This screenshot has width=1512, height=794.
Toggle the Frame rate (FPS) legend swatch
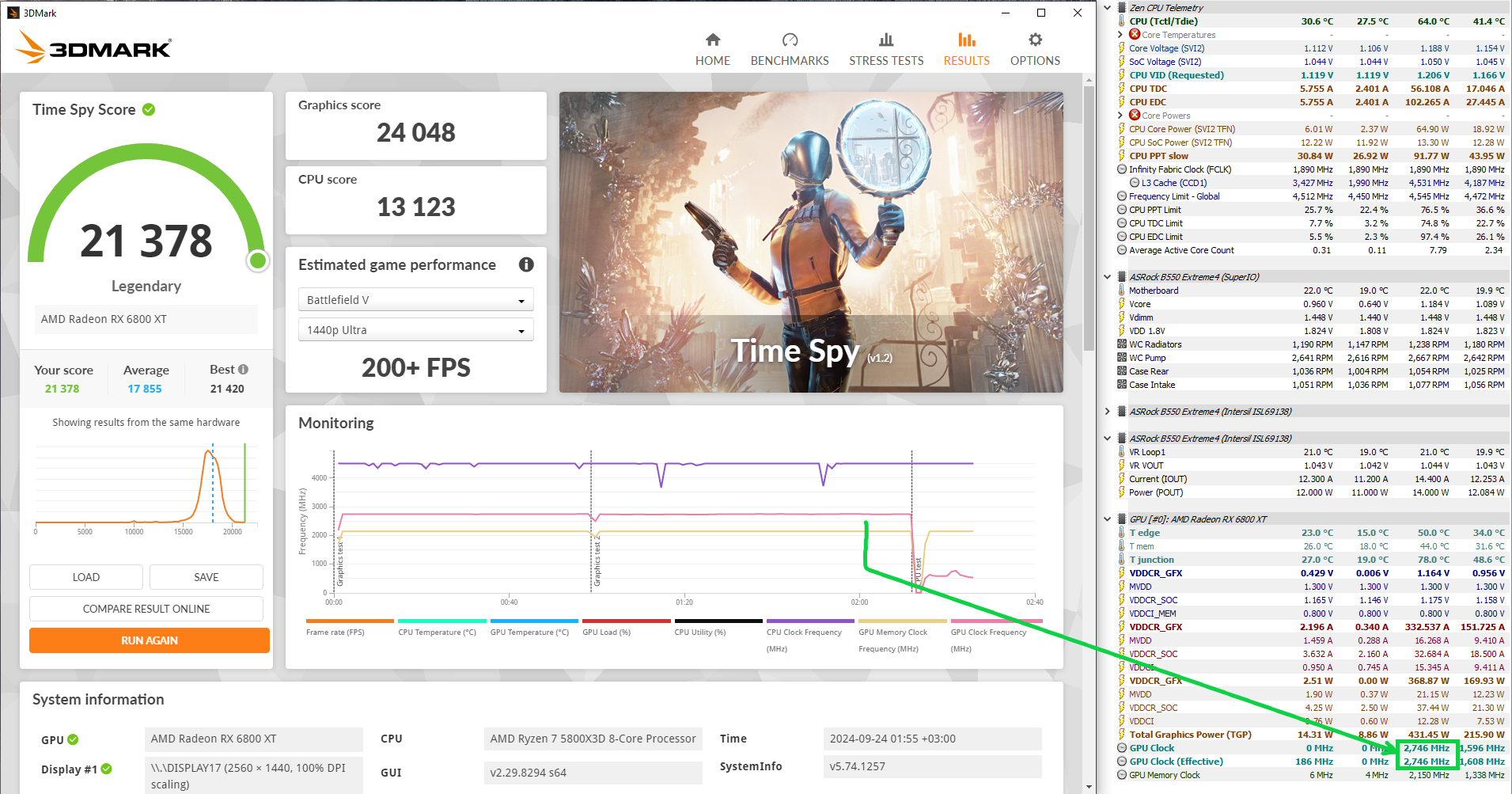click(x=350, y=621)
